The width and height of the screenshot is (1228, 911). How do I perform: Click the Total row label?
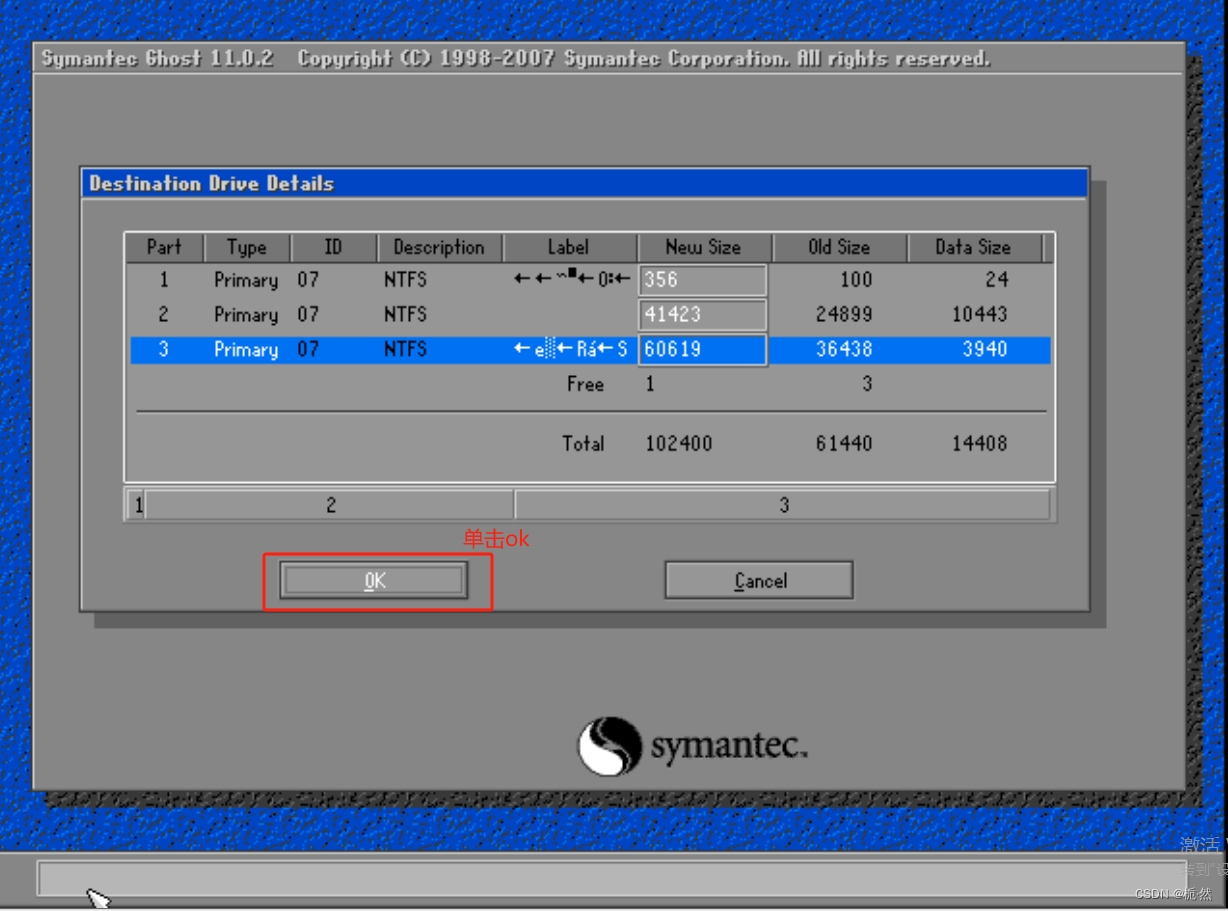(x=584, y=443)
